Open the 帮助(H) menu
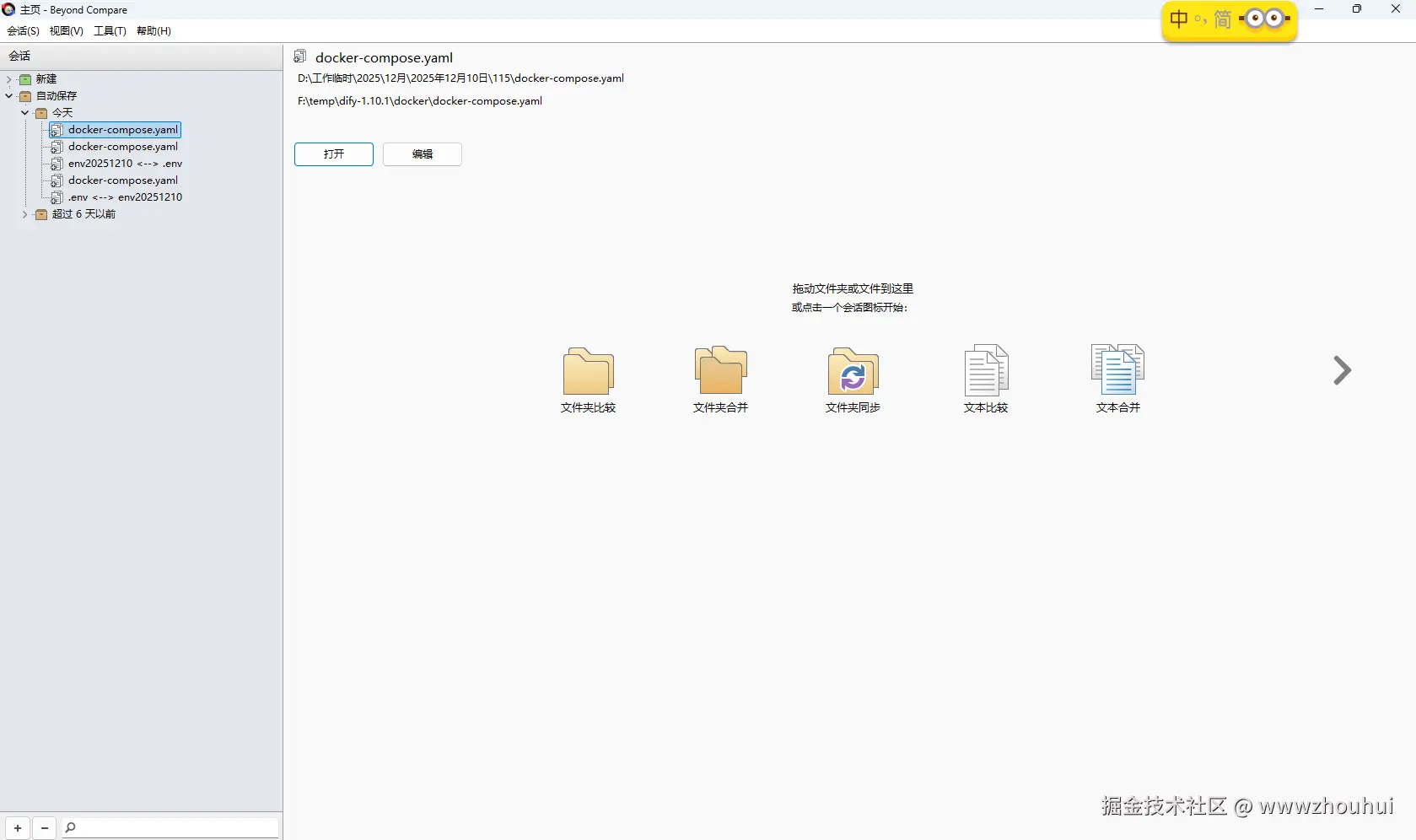This screenshot has height=840, width=1416. point(153,31)
